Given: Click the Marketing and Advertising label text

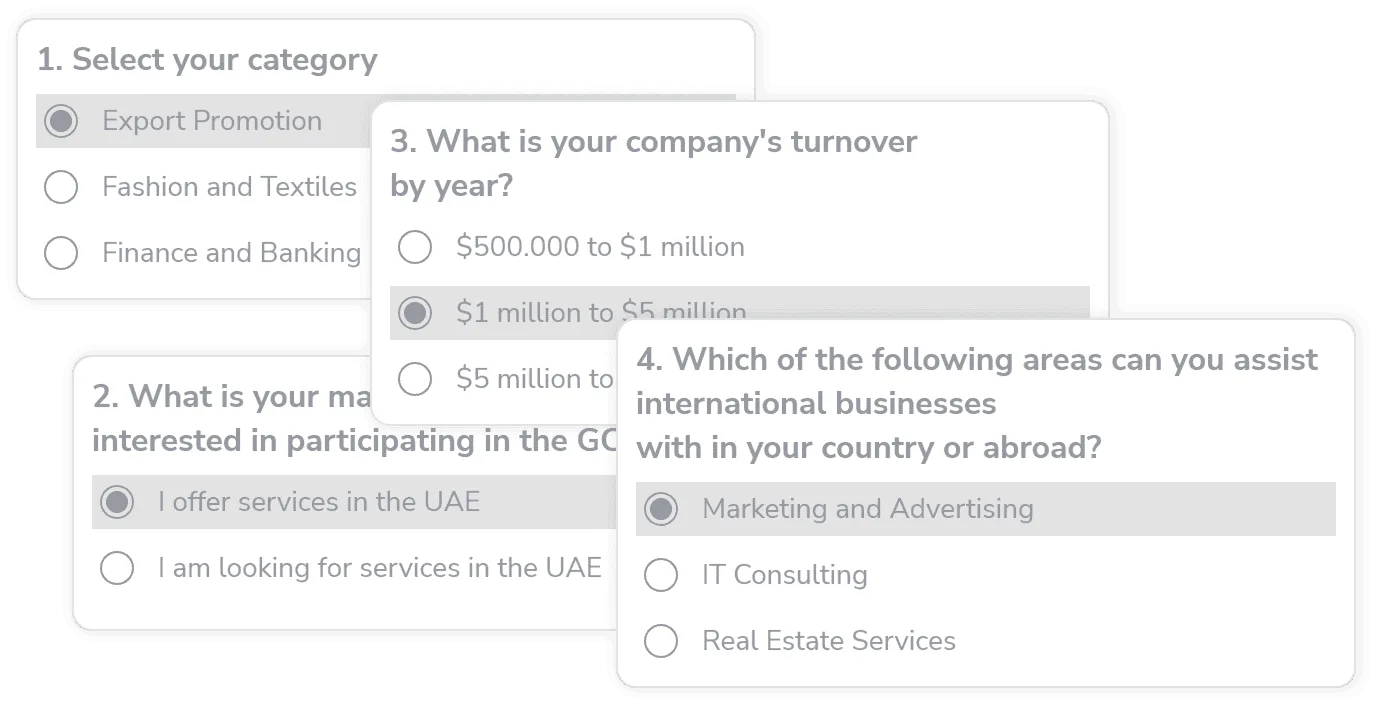Looking at the screenshot, I should click(868, 509).
